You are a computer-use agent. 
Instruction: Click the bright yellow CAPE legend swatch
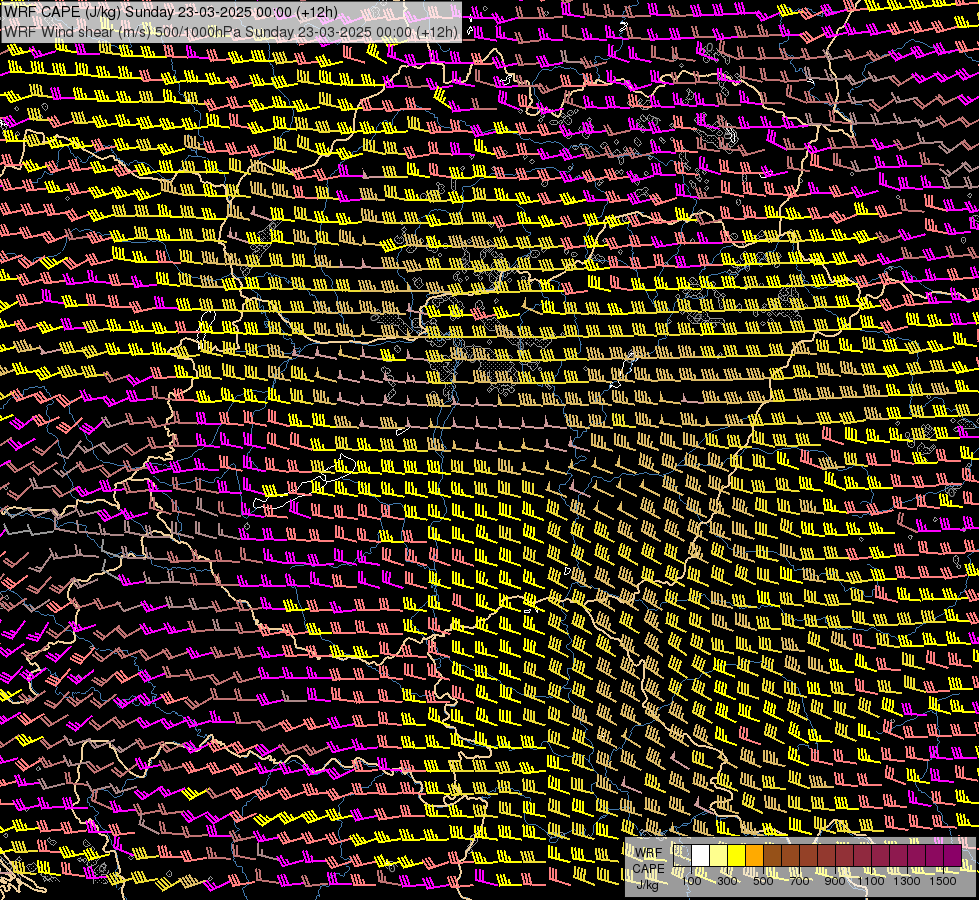point(737,856)
